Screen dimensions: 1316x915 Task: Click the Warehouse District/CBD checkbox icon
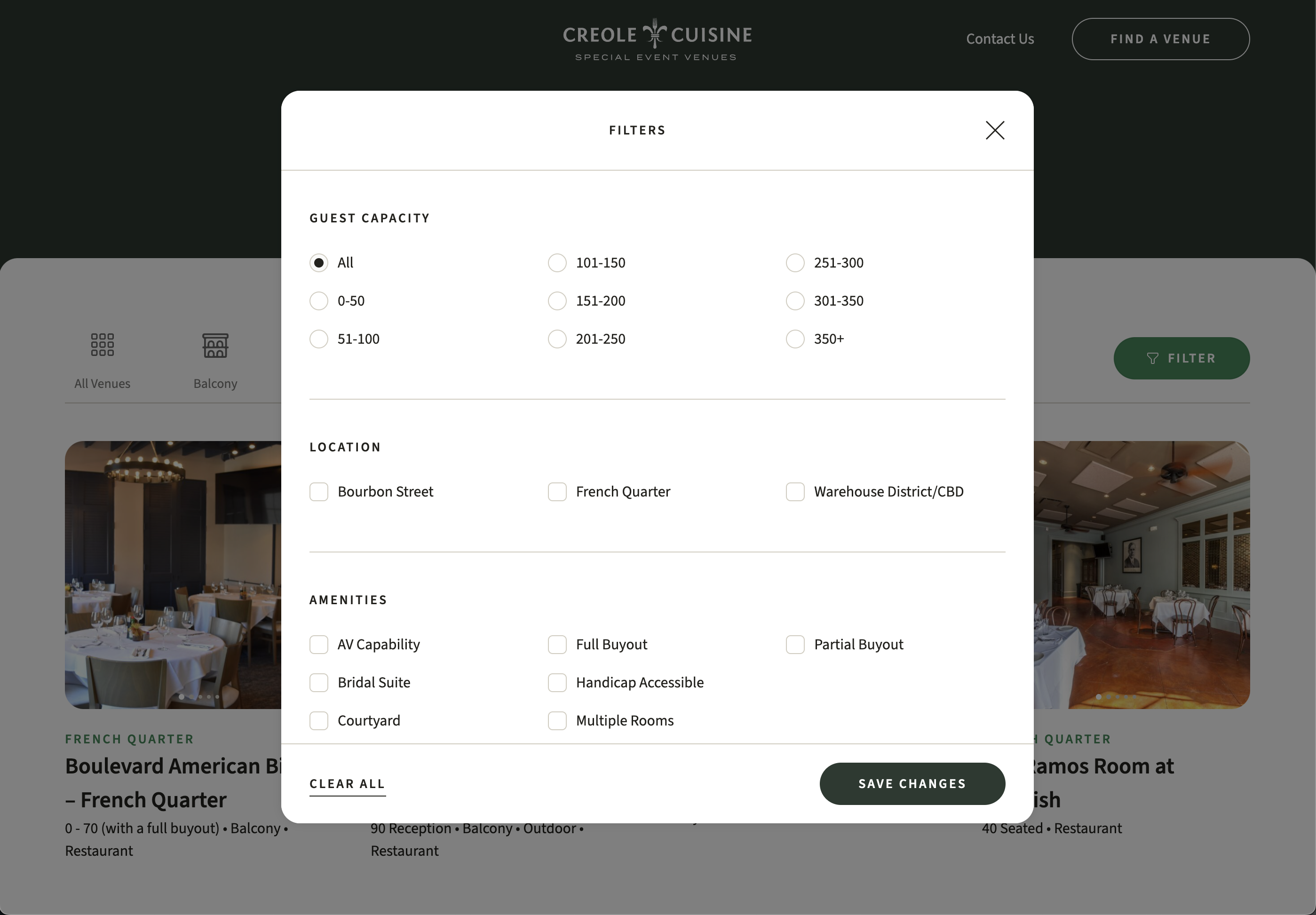click(x=795, y=492)
